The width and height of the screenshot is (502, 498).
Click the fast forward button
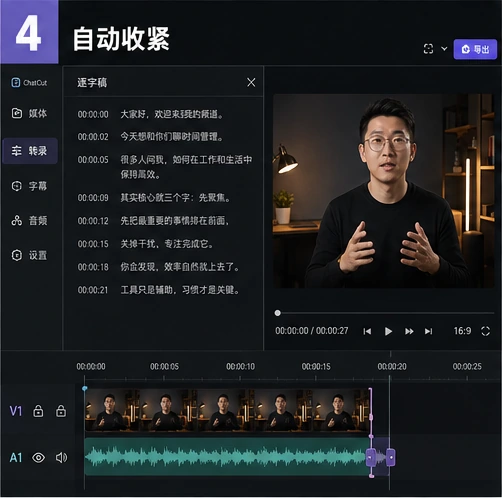(409, 331)
